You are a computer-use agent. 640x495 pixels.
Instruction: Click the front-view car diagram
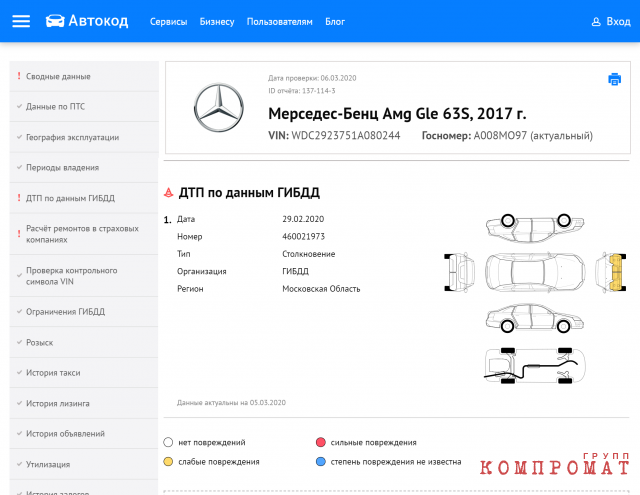click(x=460, y=272)
